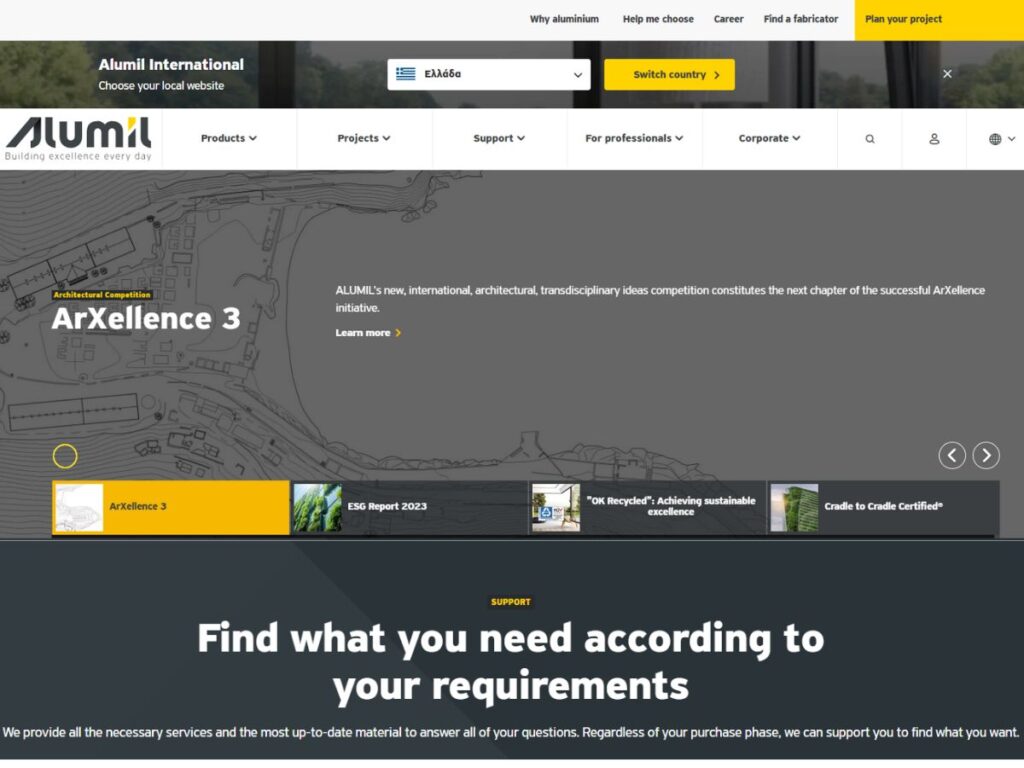Go to the next carousel slide
The image size is (1024, 768).
pos(985,455)
